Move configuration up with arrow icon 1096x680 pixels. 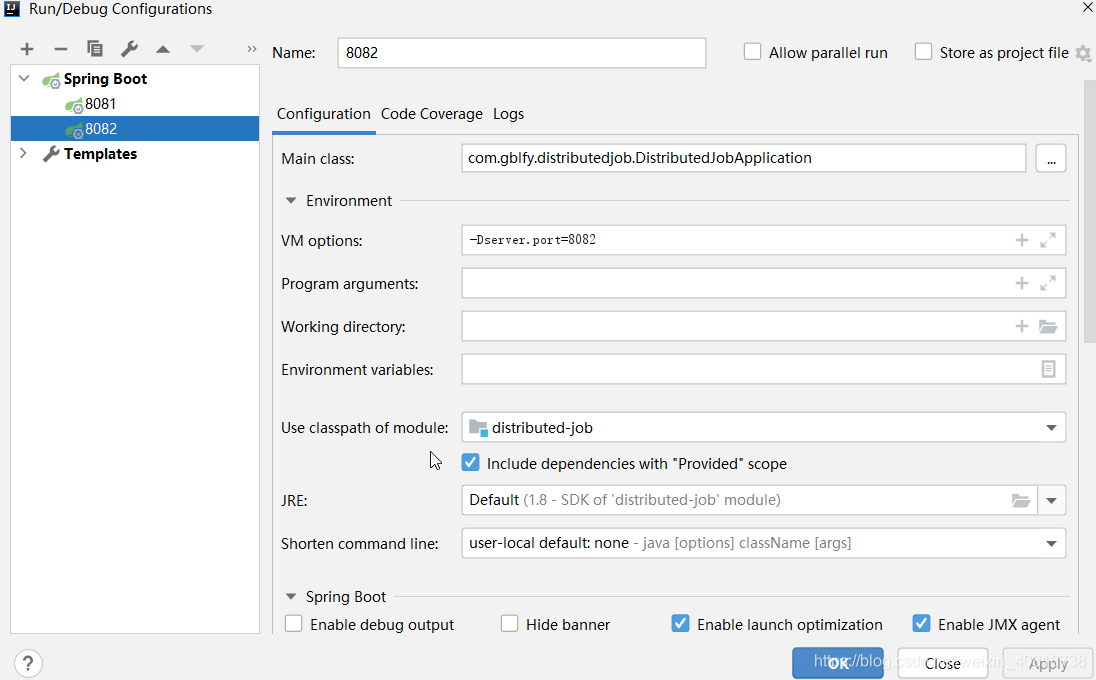click(163, 49)
